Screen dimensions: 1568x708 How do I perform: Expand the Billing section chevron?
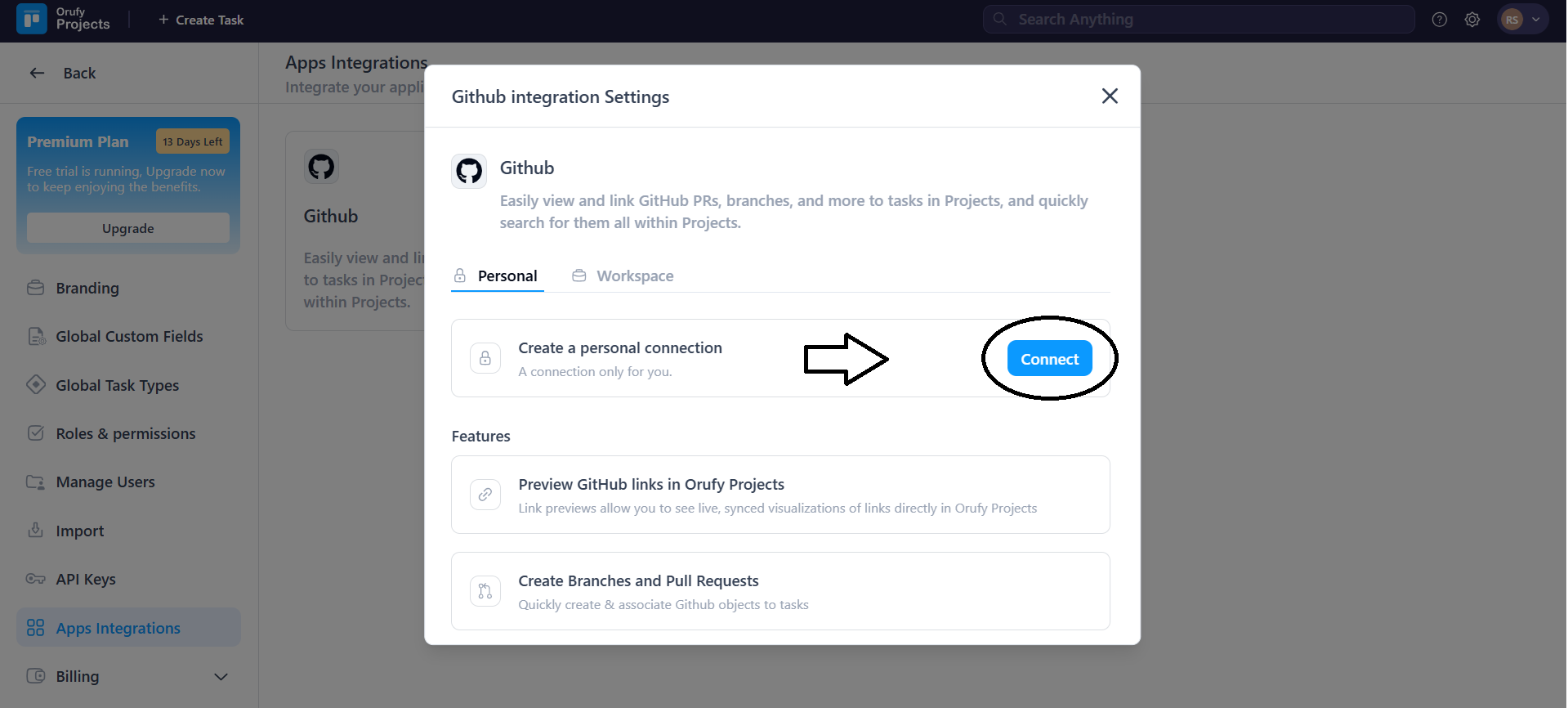click(x=221, y=677)
